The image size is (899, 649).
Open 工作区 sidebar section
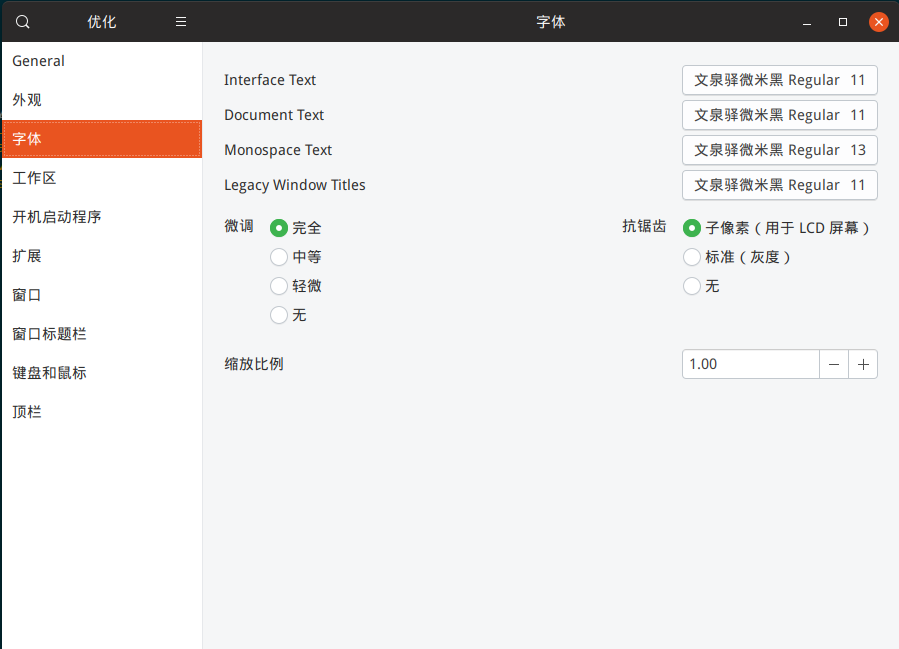point(102,178)
